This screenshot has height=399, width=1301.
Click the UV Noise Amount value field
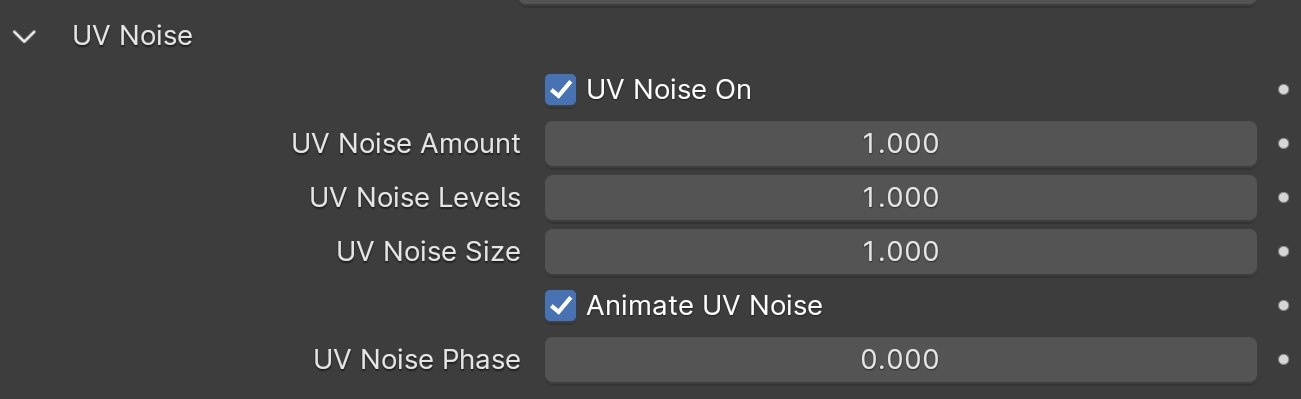pyautogui.click(x=900, y=144)
